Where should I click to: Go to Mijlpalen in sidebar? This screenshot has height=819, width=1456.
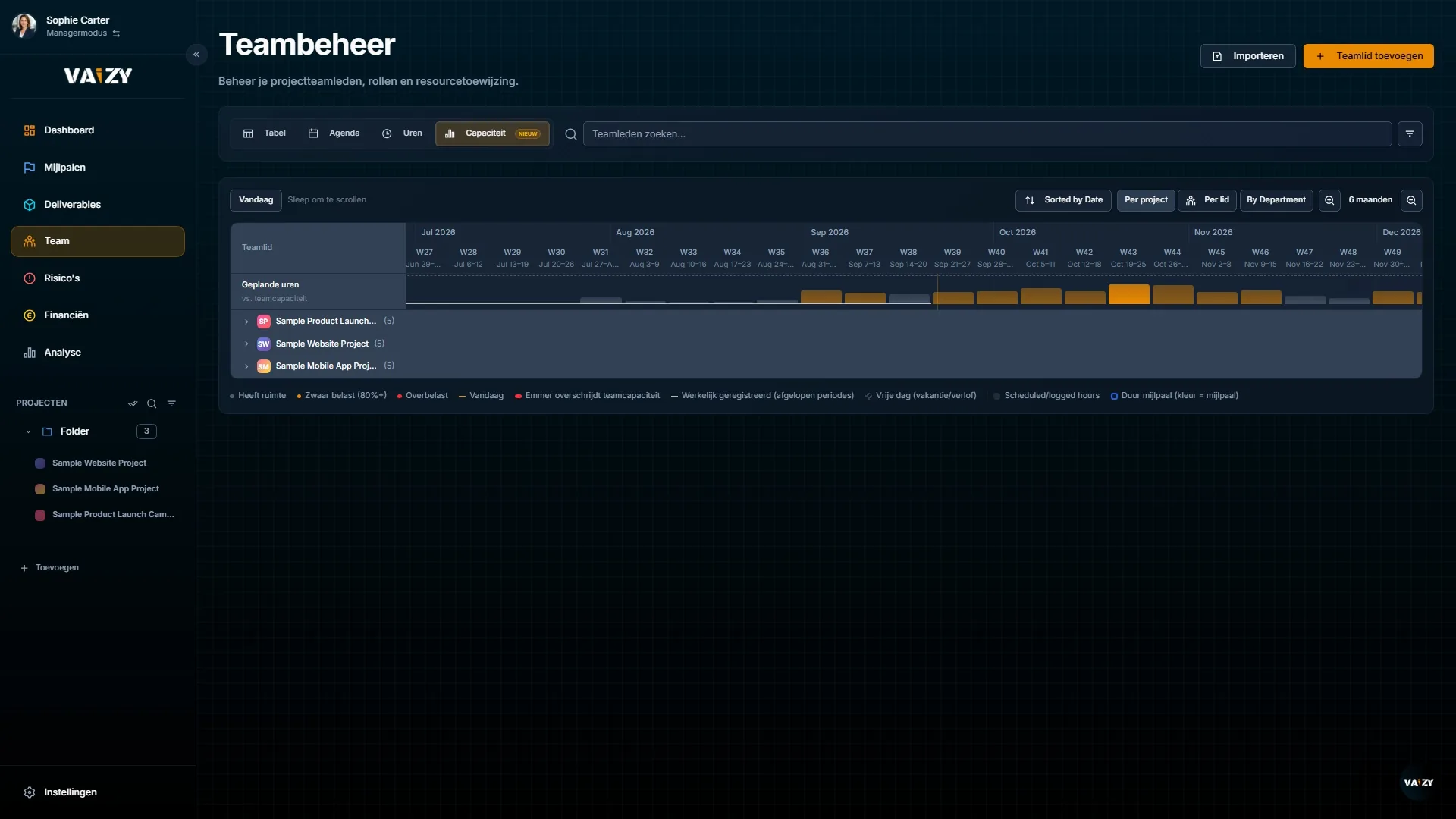(97, 168)
